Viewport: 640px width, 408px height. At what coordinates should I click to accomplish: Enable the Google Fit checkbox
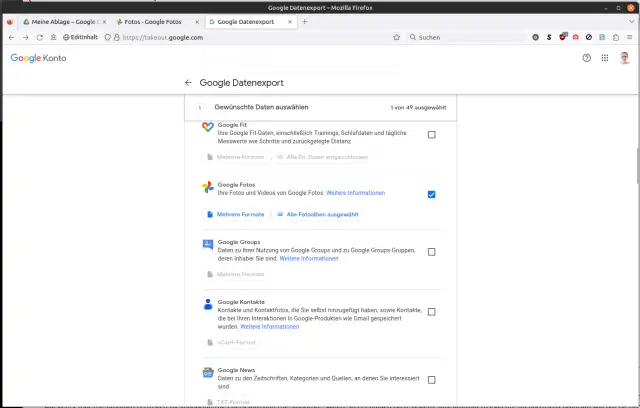pyautogui.click(x=431, y=135)
